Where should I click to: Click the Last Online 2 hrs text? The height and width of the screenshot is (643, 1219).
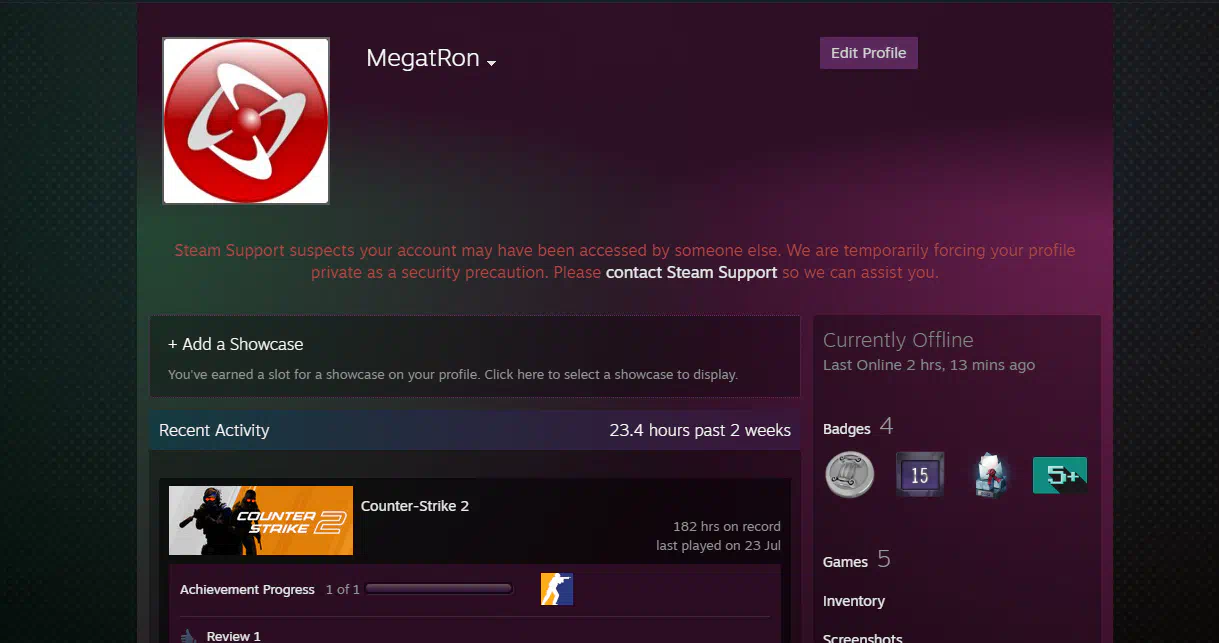(929, 365)
